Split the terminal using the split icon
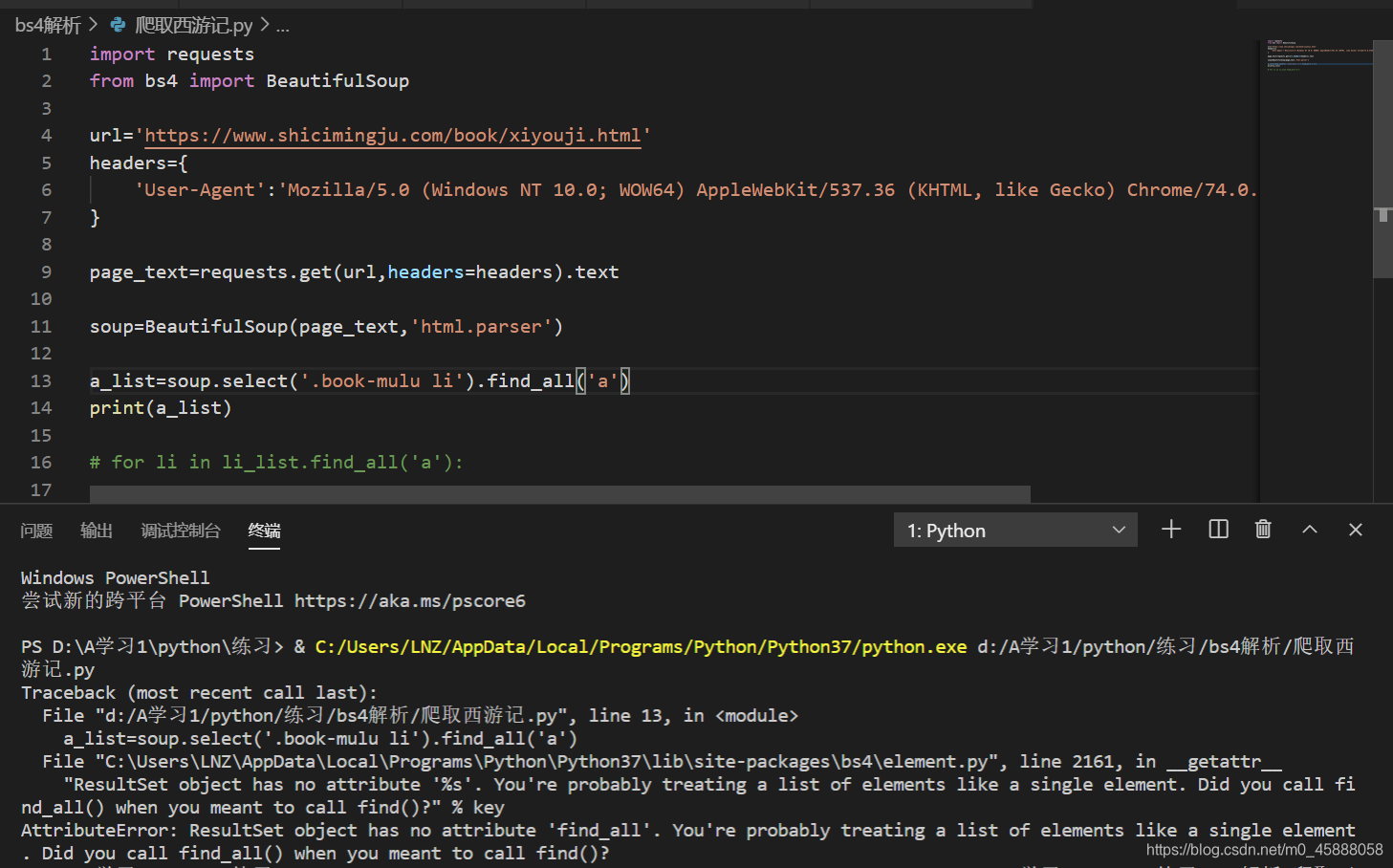 coord(1217,529)
